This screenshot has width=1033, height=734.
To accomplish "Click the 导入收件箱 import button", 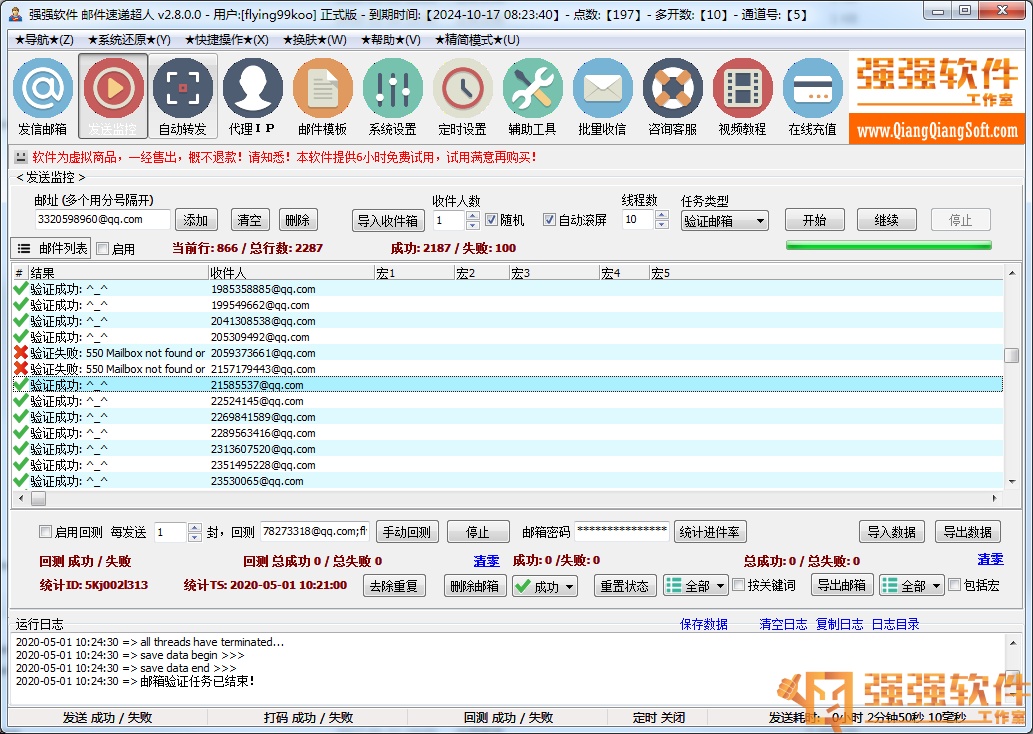I will click(x=388, y=221).
